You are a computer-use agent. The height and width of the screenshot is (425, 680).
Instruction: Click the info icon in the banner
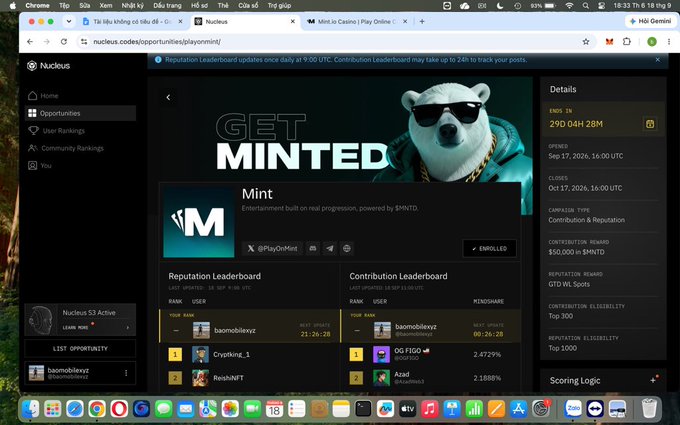click(158, 60)
